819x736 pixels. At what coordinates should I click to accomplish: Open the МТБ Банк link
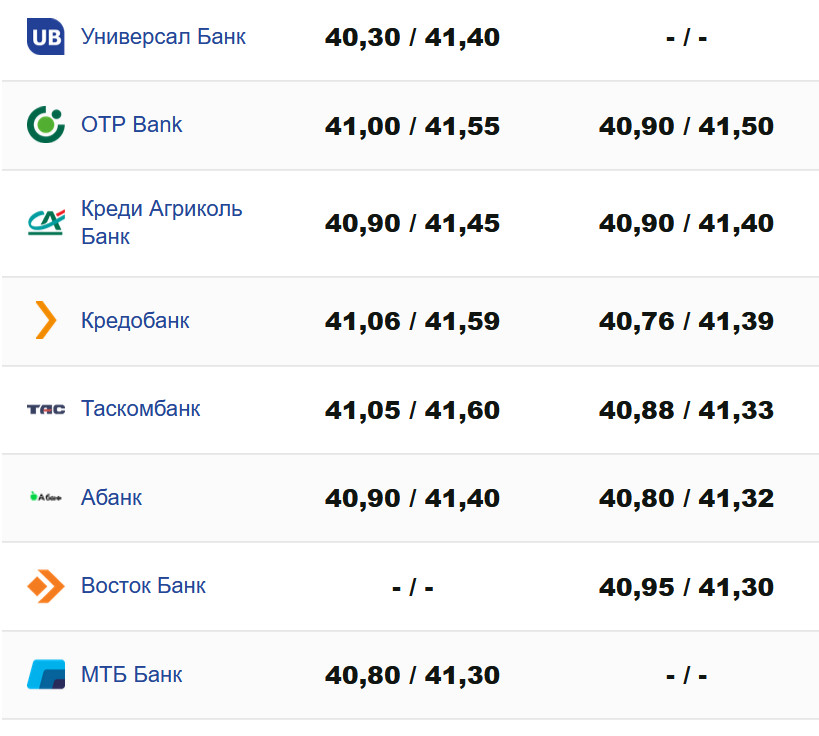(132, 674)
